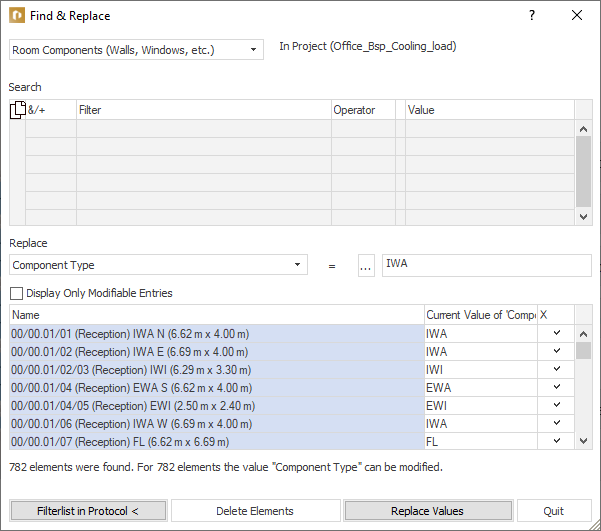
Task: Select row 00/00.01/02/03 (Reception) IWI
Action: point(217,370)
